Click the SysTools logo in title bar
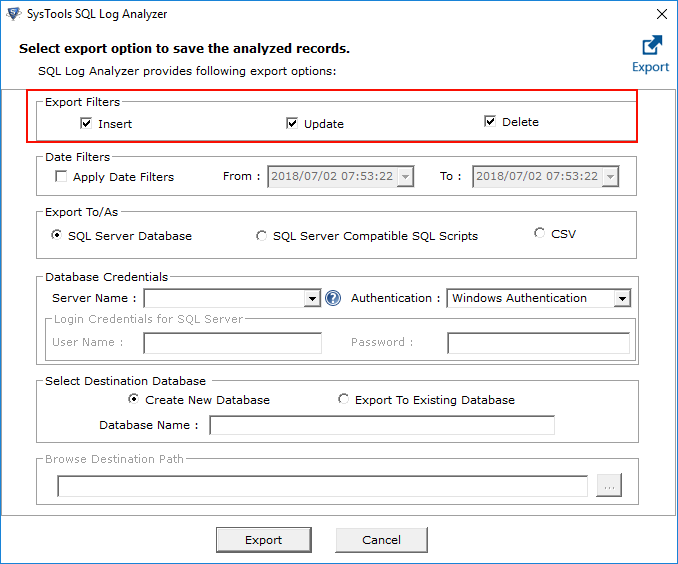Image resolution: width=678 pixels, height=564 pixels. point(13,14)
